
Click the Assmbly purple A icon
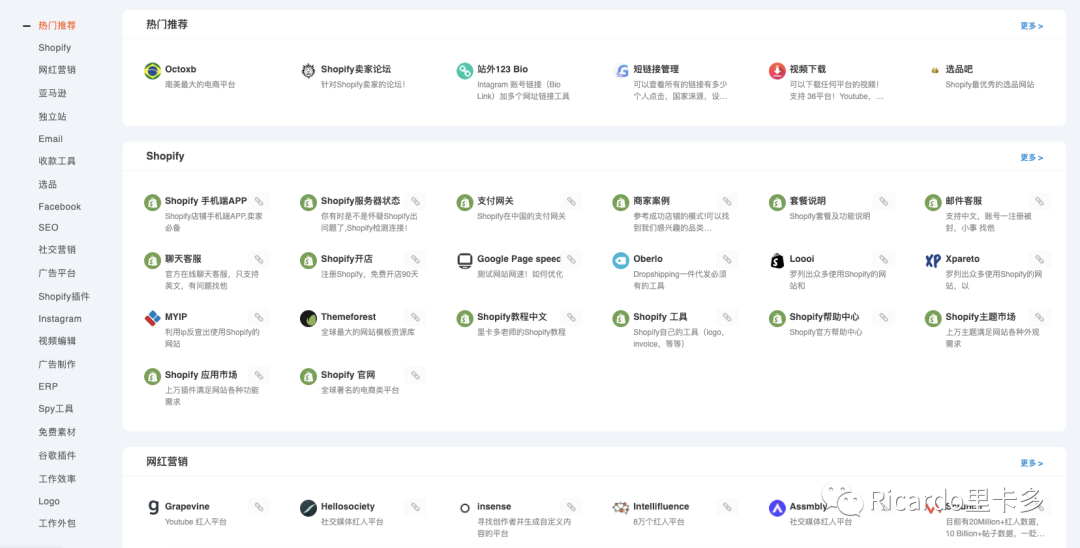point(777,508)
